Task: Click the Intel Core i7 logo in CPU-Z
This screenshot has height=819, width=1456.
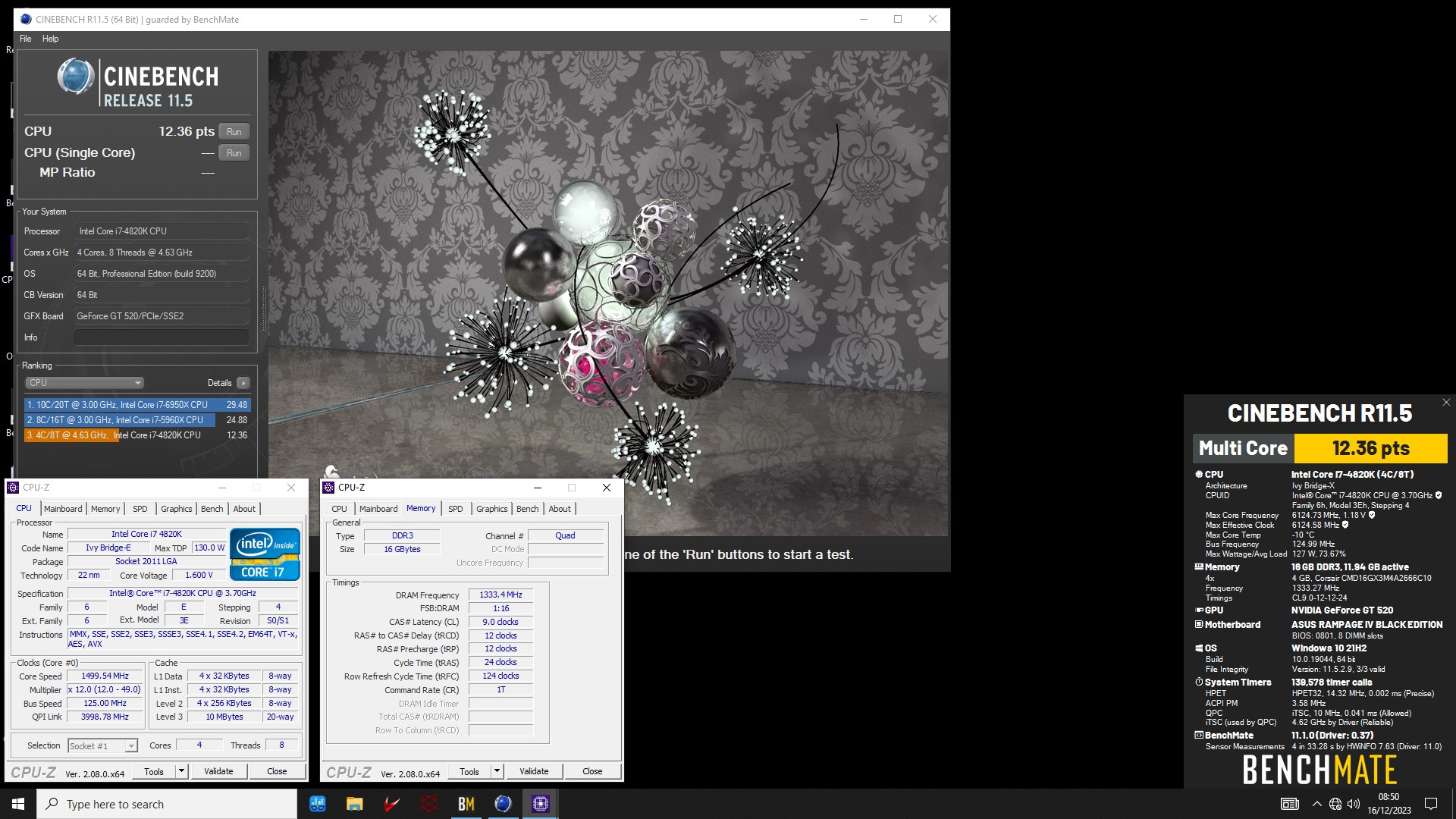Action: pyautogui.click(x=265, y=554)
